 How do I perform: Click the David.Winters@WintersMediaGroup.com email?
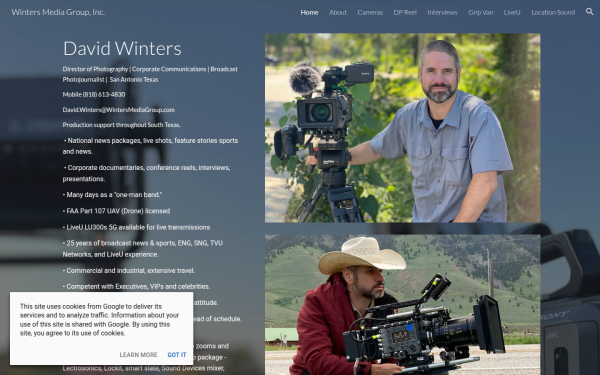[119, 110]
